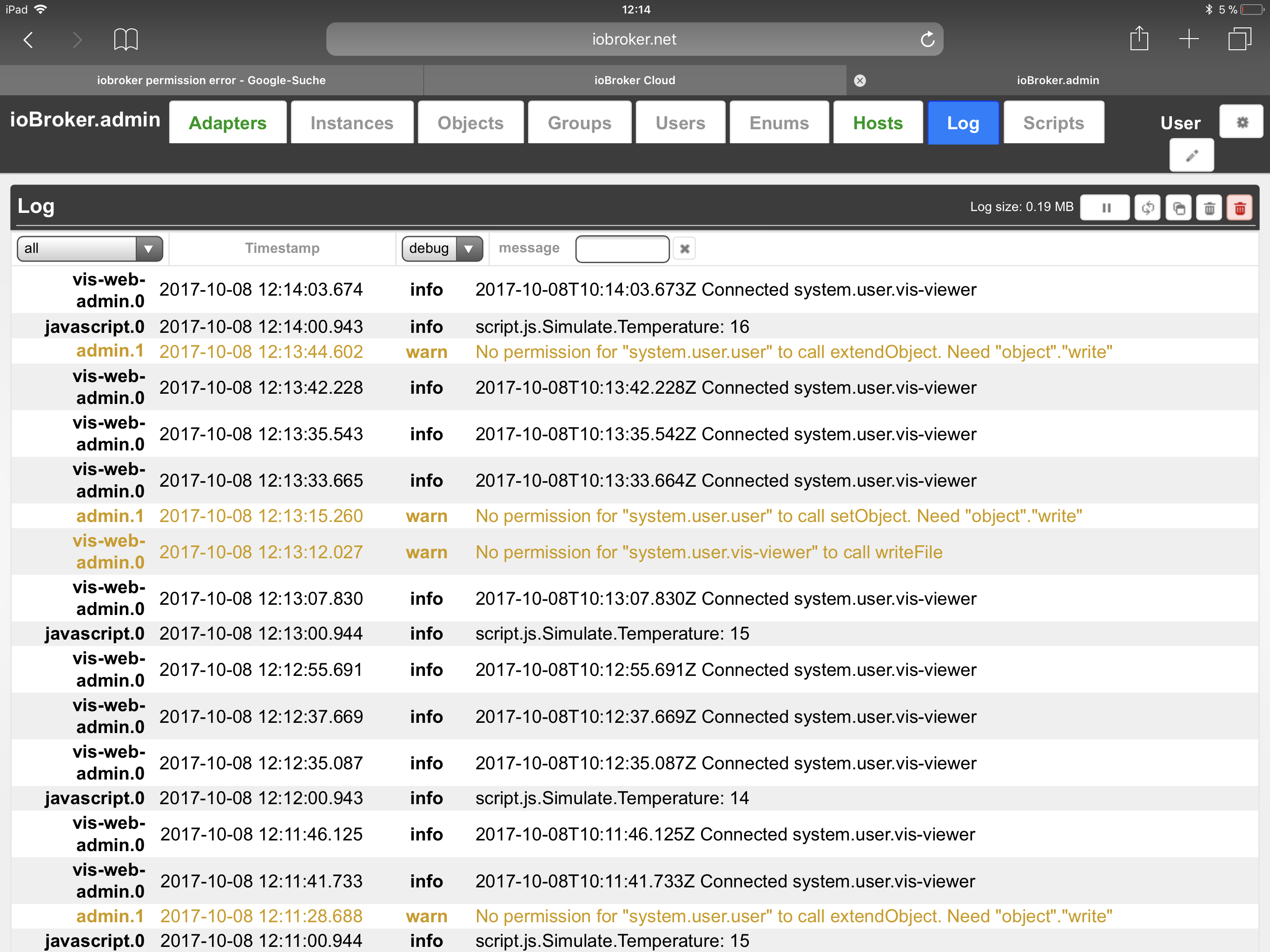The height and width of the screenshot is (952, 1270).
Task: Copy log using the copy icon
Action: [x=1179, y=208]
